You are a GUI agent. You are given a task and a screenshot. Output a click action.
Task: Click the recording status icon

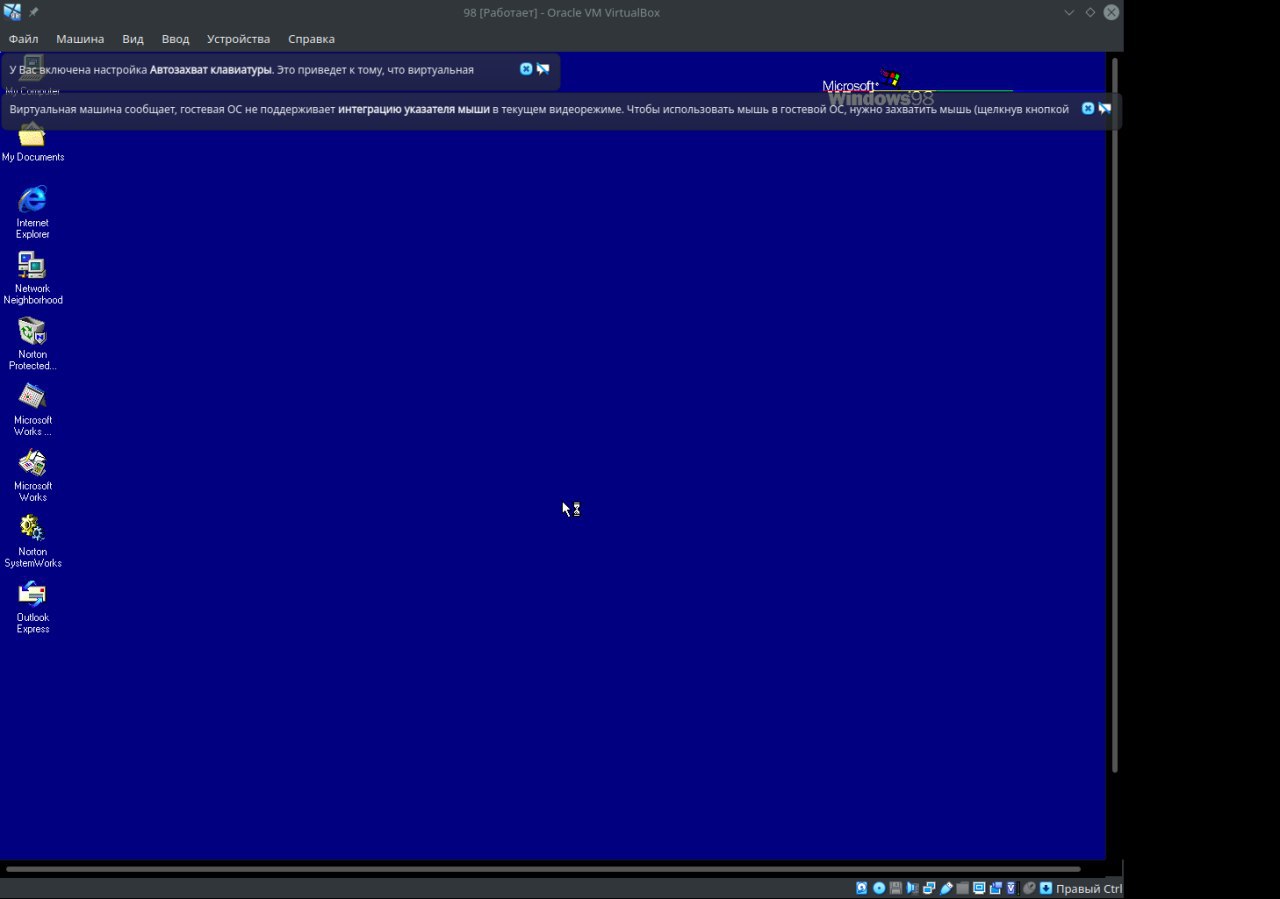(x=996, y=888)
